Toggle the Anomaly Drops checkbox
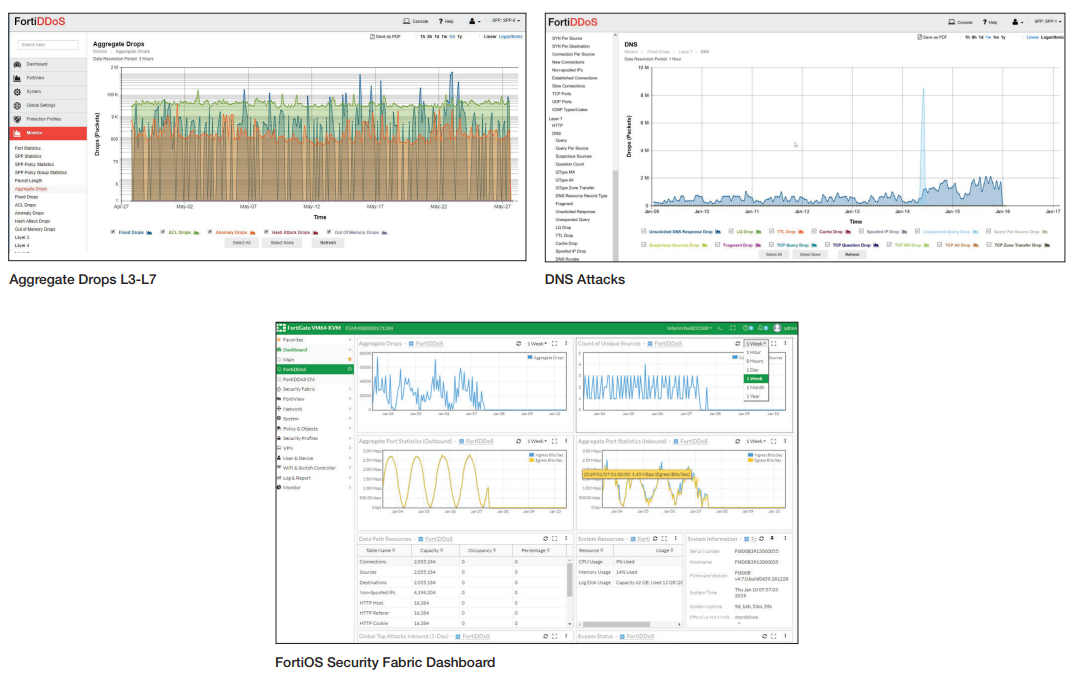This screenshot has width=1073, height=675. [x=210, y=232]
